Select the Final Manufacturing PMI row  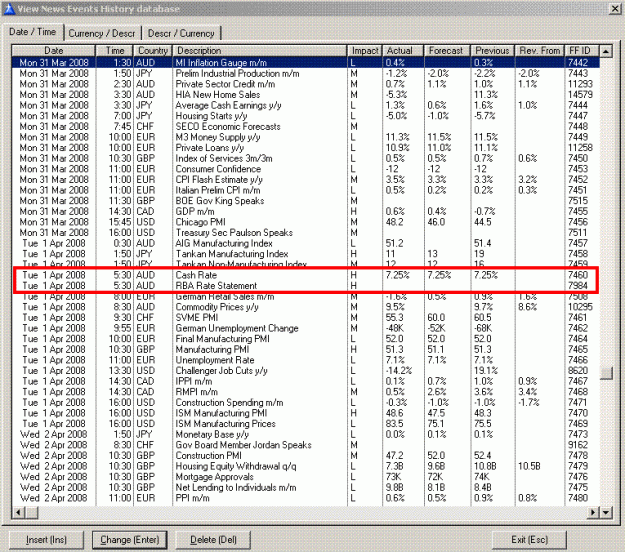click(x=305, y=339)
